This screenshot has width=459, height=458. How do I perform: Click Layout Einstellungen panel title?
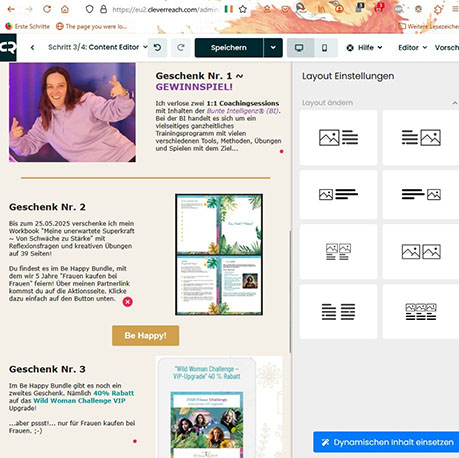[348, 76]
